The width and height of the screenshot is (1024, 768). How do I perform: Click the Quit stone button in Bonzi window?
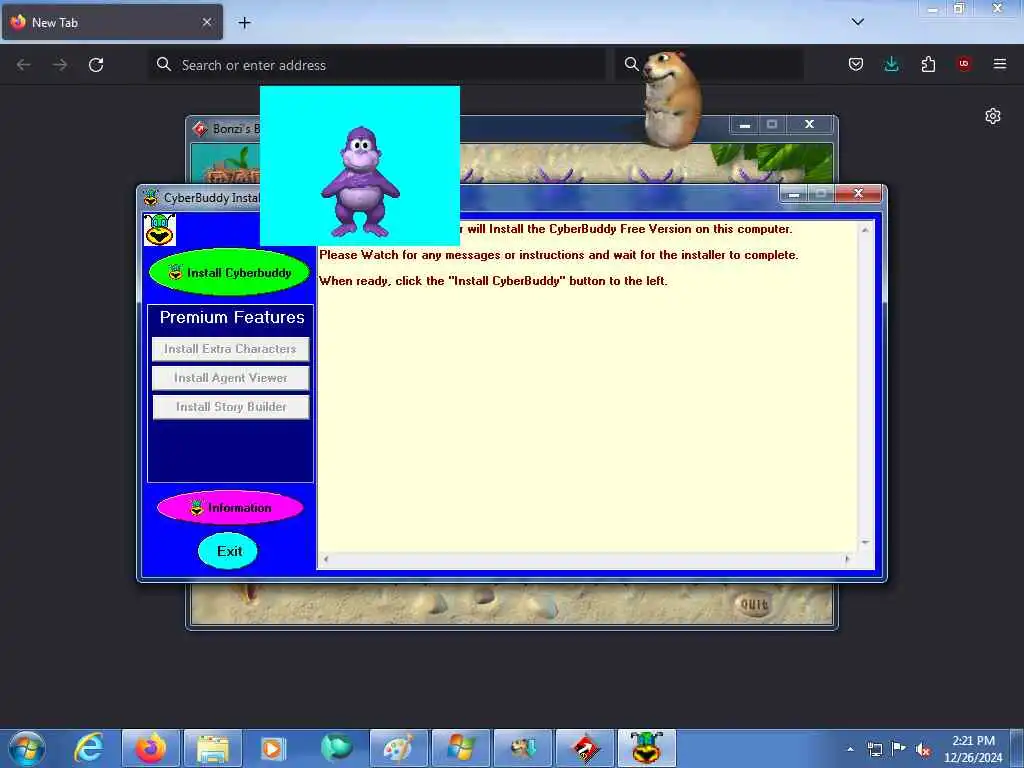[754, 605]
